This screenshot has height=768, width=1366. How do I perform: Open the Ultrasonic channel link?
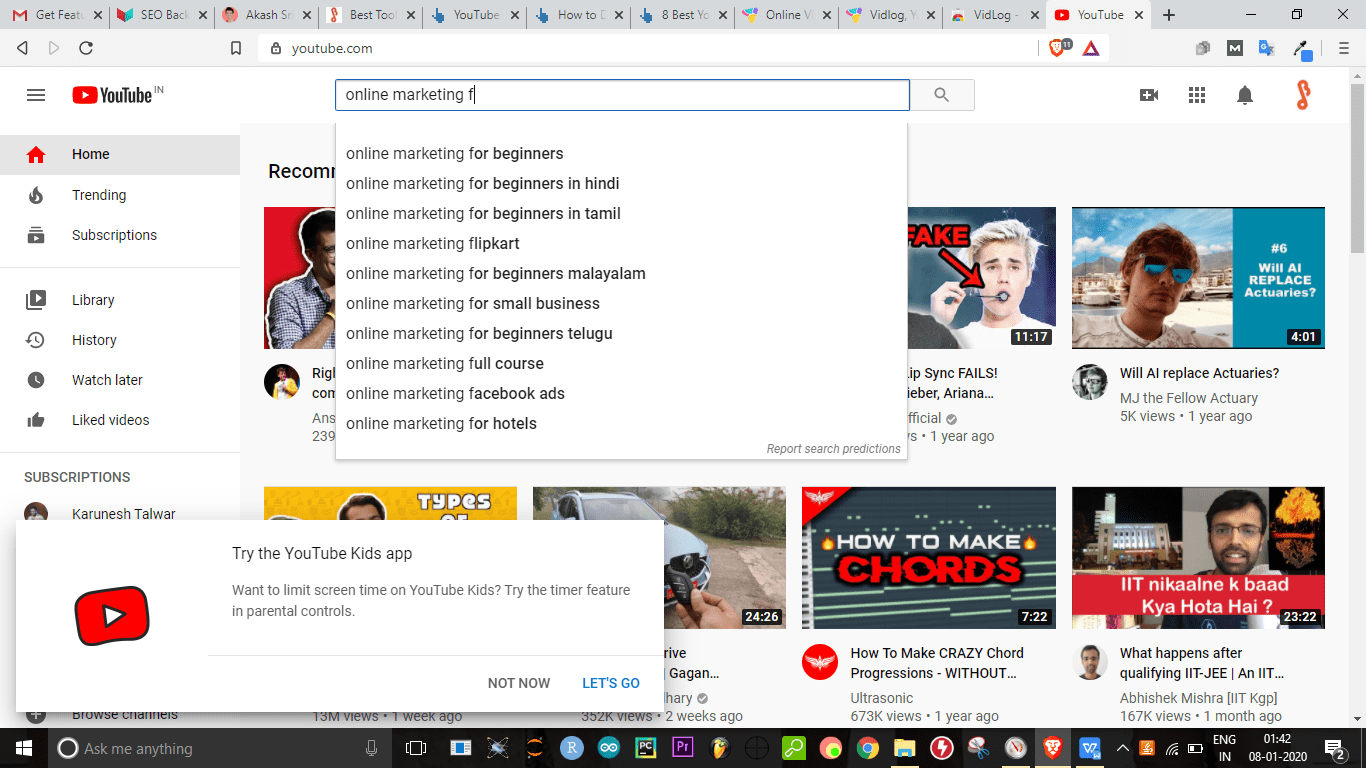(882, 698)
